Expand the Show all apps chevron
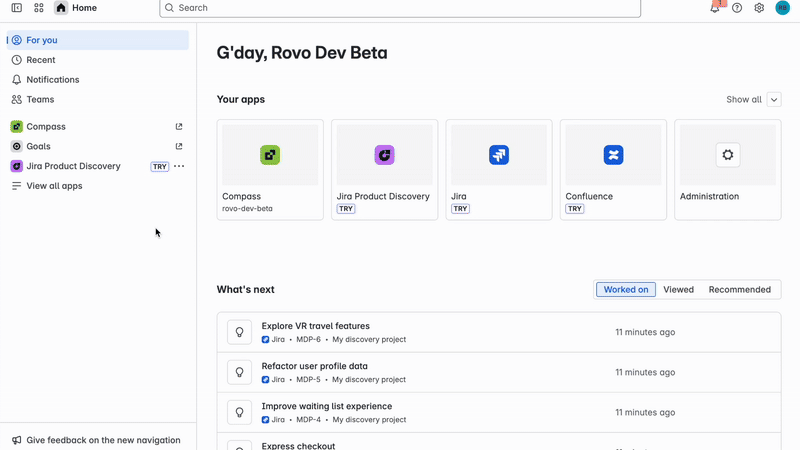Viewport: 800px width, 450px height. coord(774,100)
